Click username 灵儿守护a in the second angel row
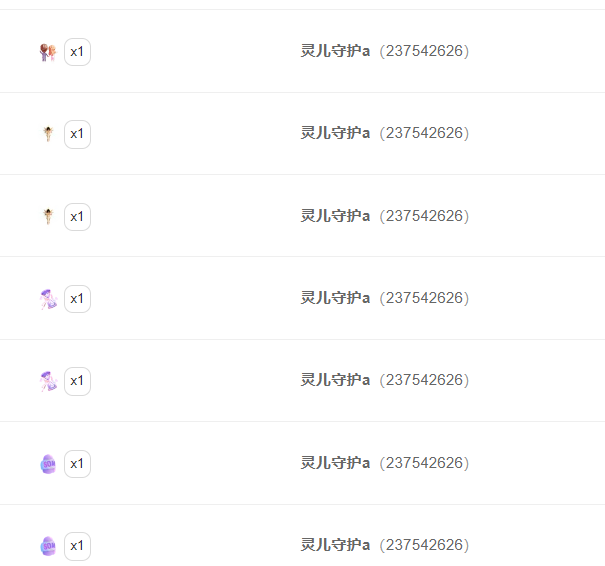 coord(335,216)
